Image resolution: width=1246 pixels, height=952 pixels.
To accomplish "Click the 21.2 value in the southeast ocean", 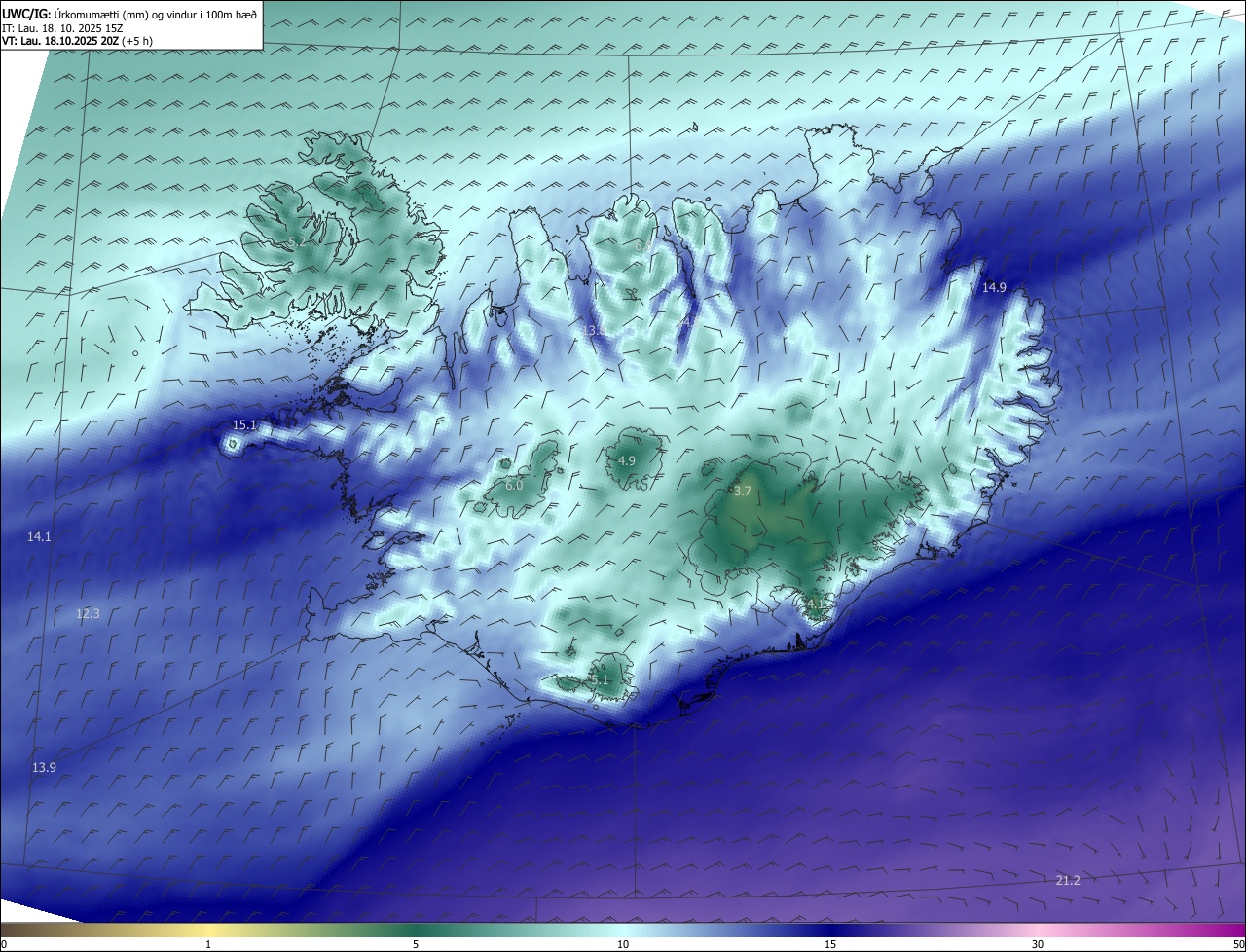I will point(1068,880).
